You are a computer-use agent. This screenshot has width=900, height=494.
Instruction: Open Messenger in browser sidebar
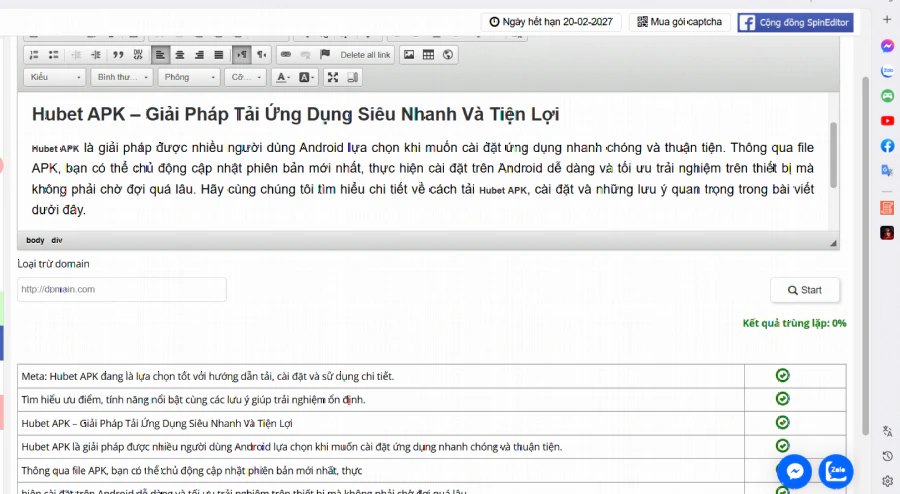(x=887, y=46)
